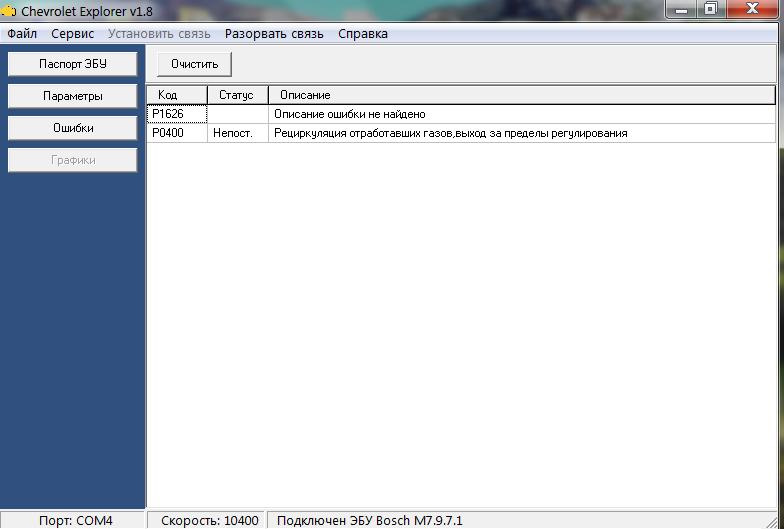The width and height of the screenshot is (784, 529).
Task: Click the empty Статус cell of P1626
Action: click(x=238, y=114)
